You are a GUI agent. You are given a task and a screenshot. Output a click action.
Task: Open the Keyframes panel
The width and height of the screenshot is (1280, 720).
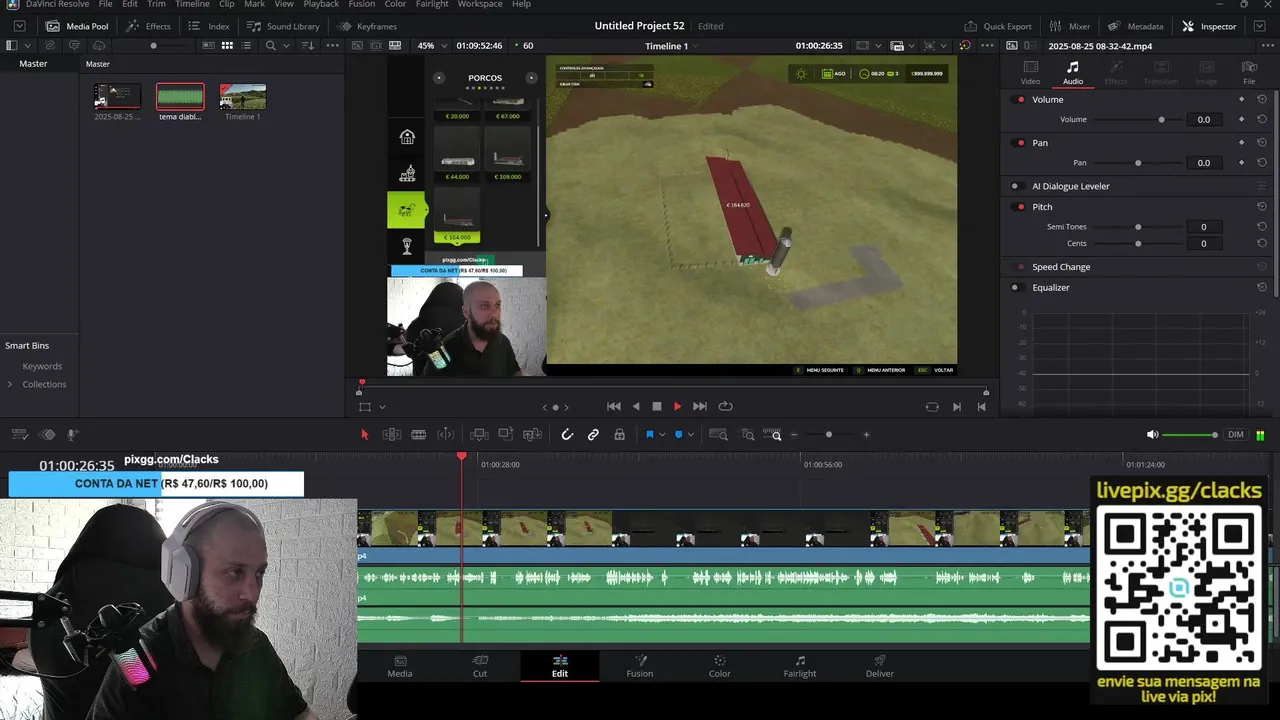coord(367,26)
